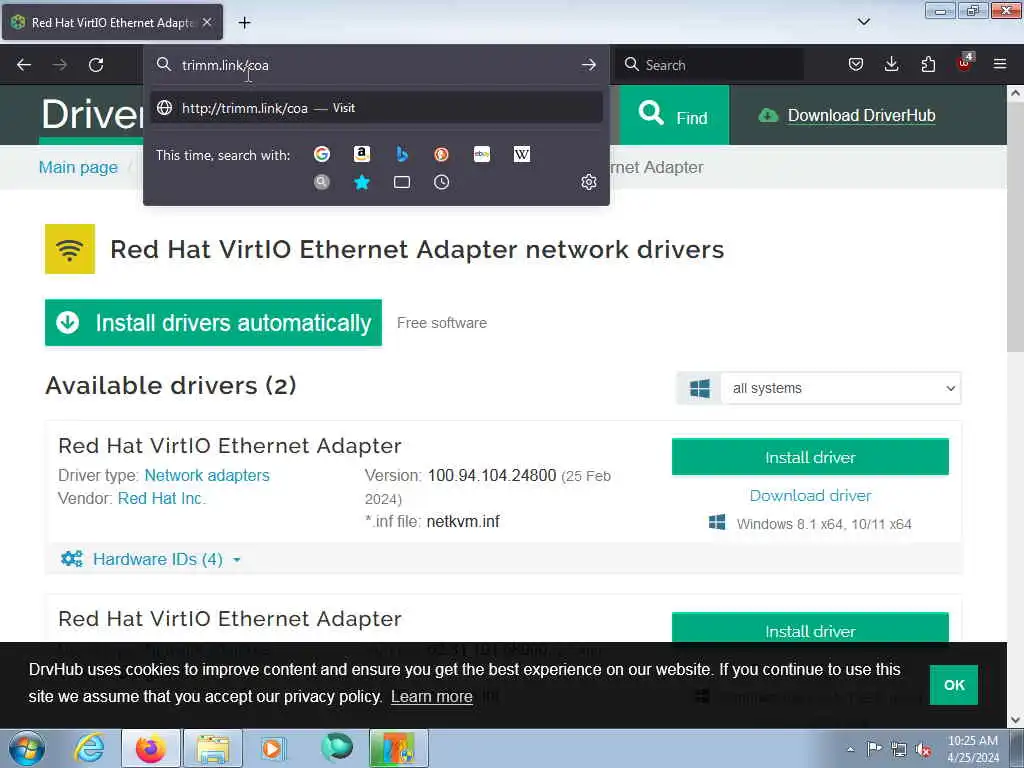The image size is (1024, 768).
Task: Install the second Red Hat VirtIO driver
Action: click(810, 628)
